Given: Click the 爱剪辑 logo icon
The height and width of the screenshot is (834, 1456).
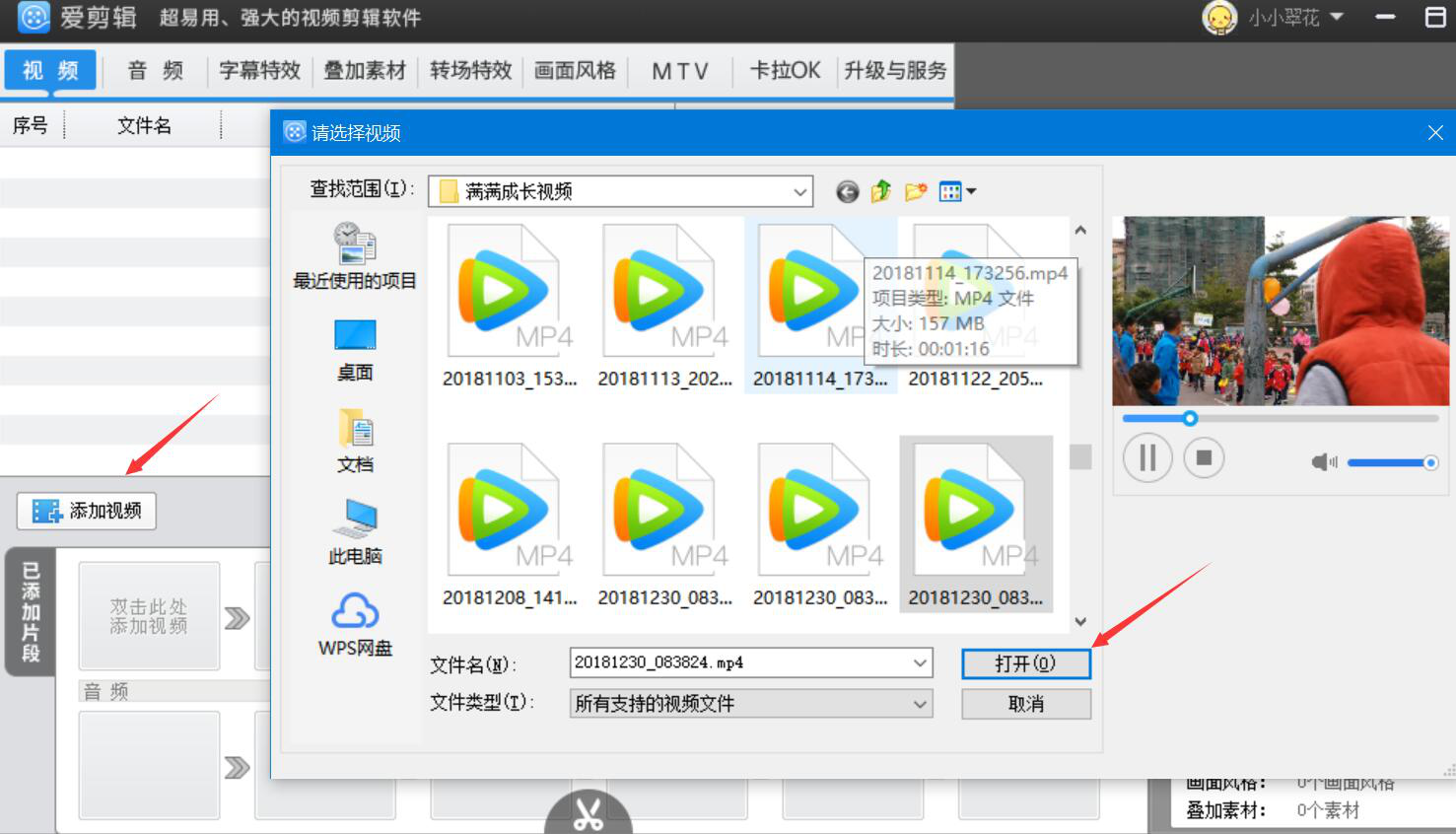Looking at the screenshot, I should click(x=33, y=18).
